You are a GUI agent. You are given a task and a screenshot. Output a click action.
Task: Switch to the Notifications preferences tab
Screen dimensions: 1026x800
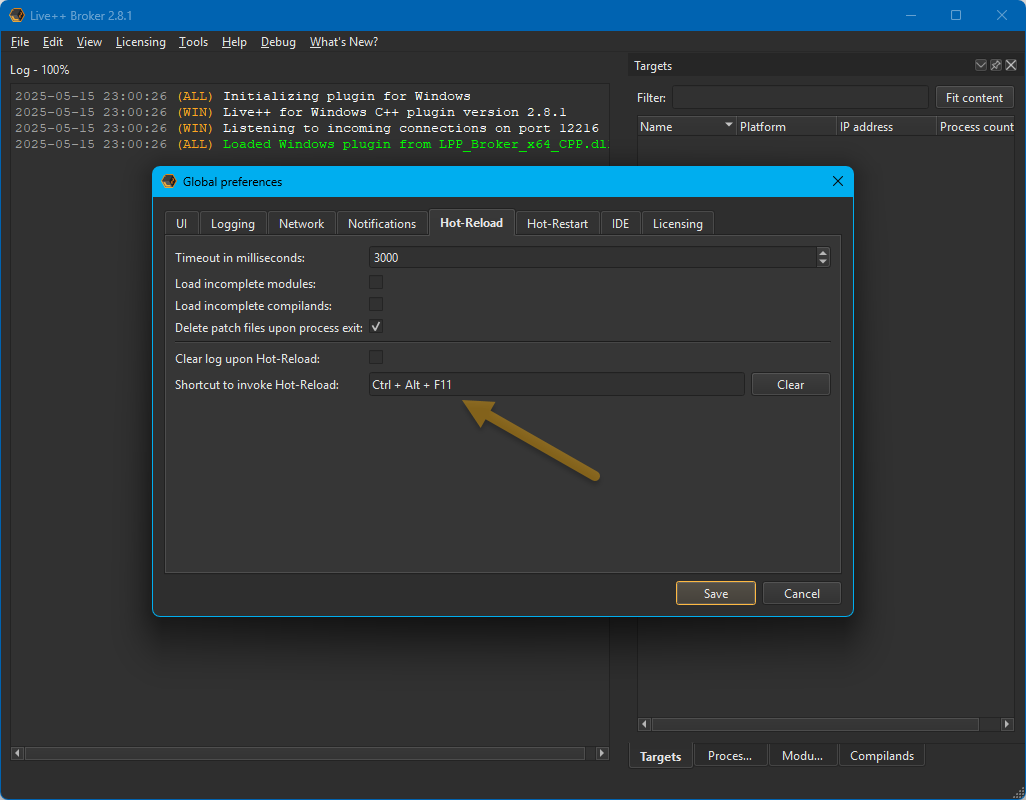[381, 224]
